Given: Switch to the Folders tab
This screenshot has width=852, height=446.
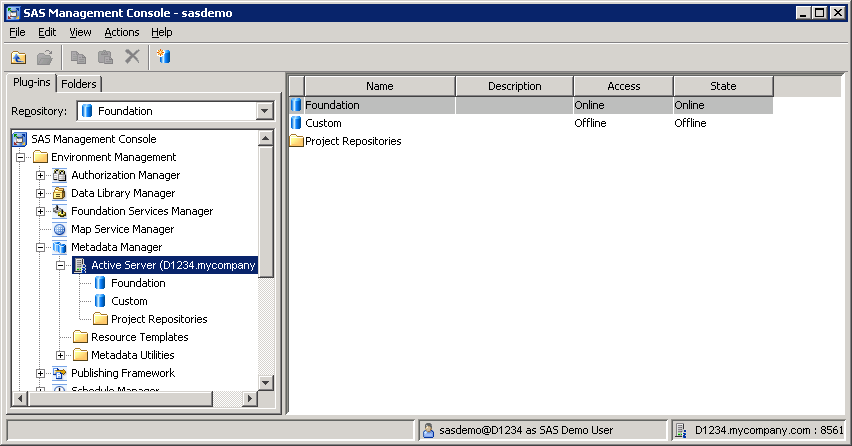Looking at the screenshot, I should [78, 84].
